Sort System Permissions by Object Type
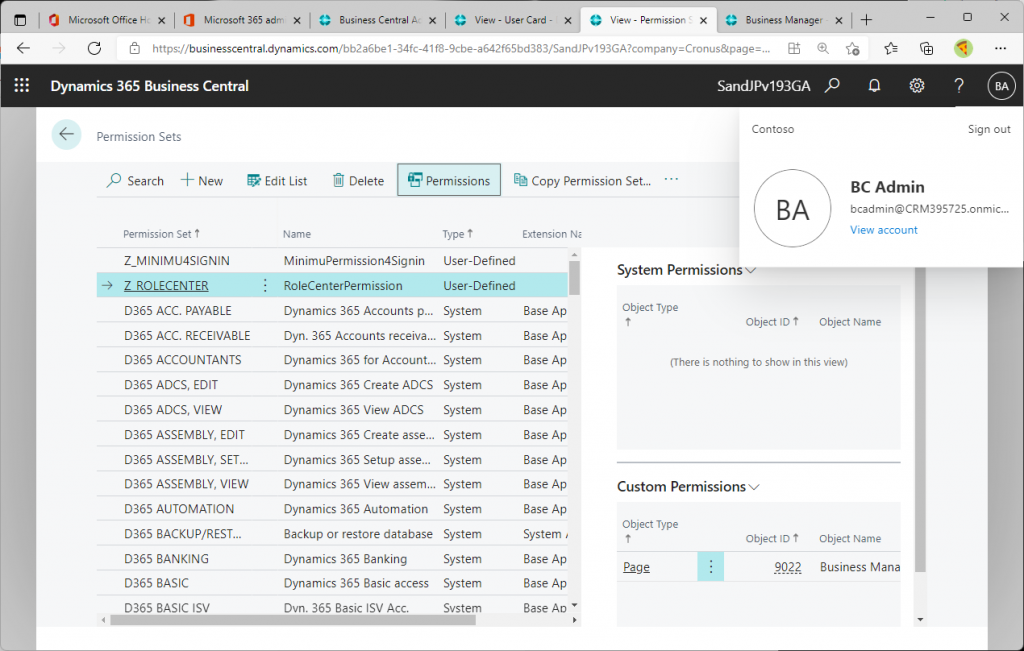This screenshot has height=651, width=1024. [650, 314]
